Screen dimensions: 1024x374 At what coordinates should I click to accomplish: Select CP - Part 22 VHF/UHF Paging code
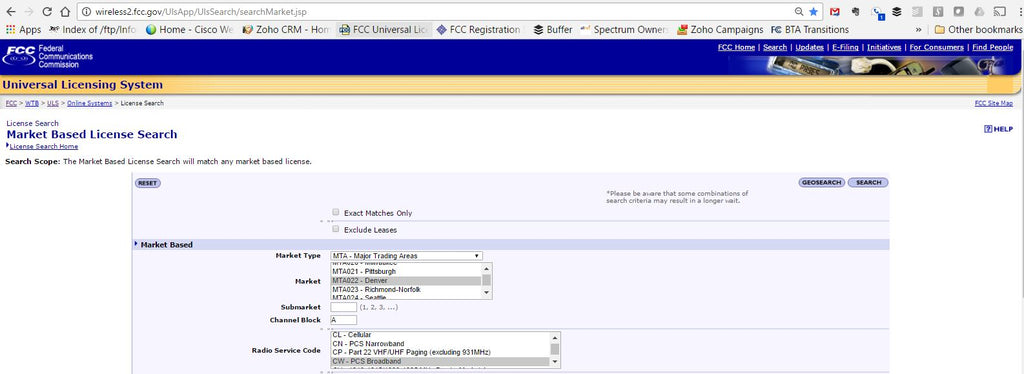440,352
